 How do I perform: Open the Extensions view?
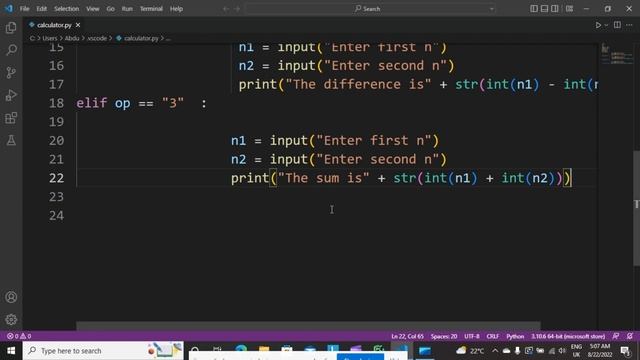click(x=11, y=118)
